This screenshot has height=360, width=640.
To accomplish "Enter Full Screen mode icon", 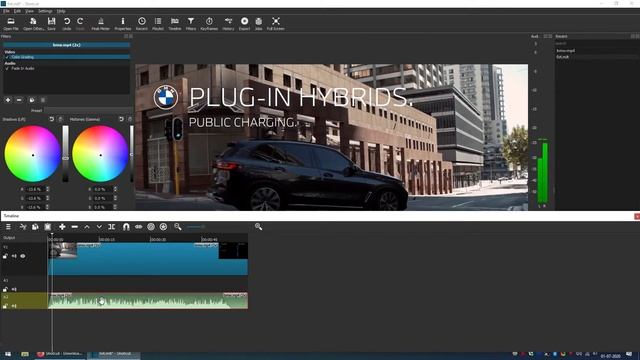I will (x=276, y=24).
